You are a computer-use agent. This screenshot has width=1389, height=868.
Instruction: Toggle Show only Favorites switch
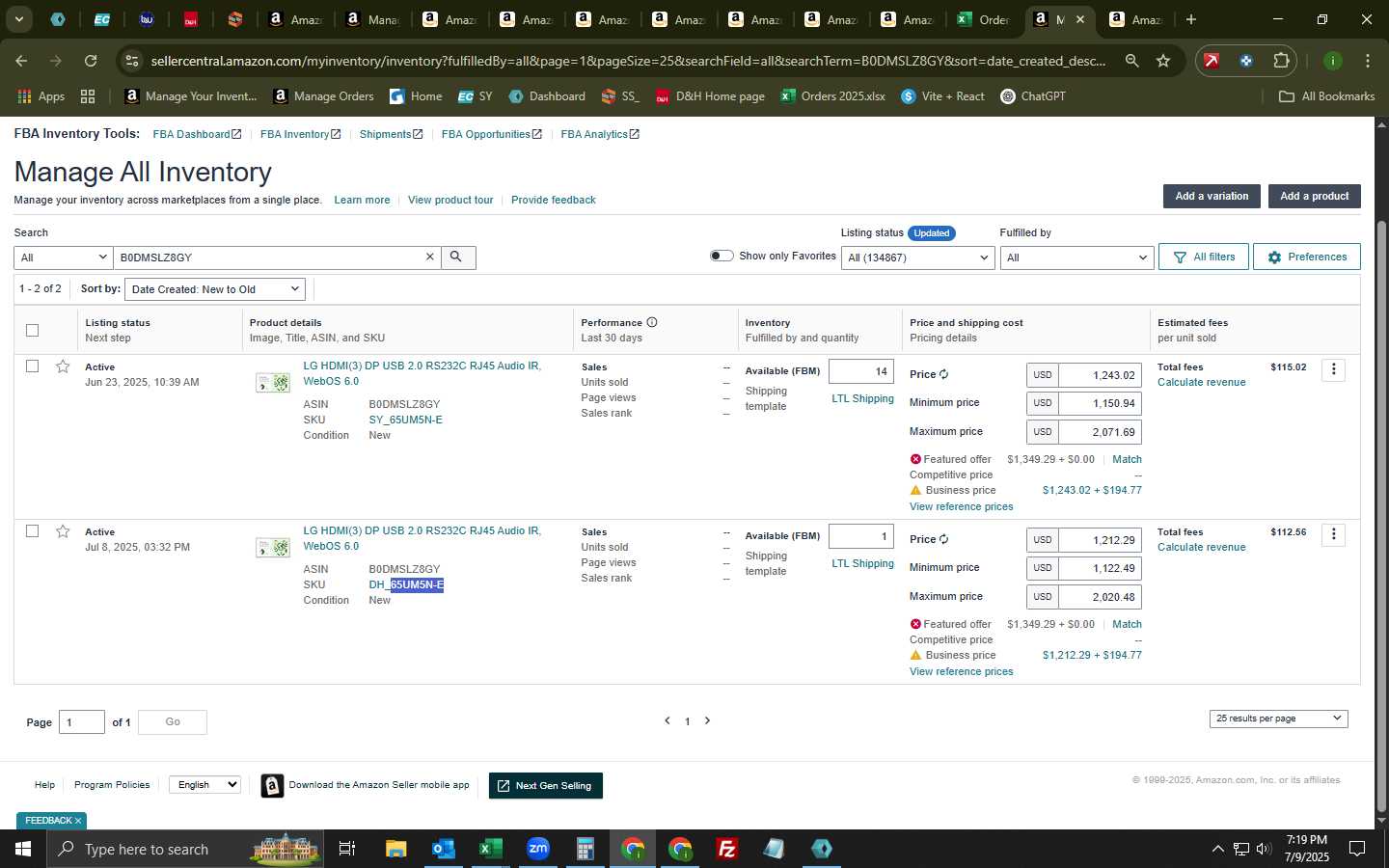(x=722, y=256)
